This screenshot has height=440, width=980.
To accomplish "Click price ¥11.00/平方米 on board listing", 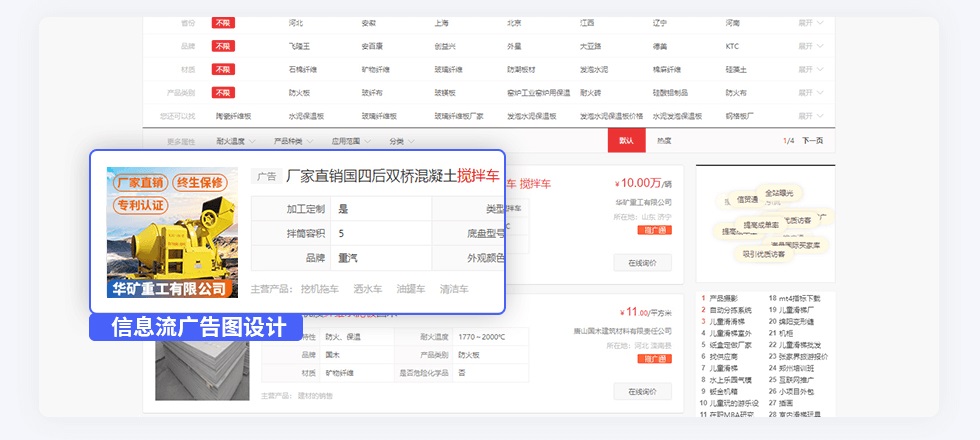I will tap(646, 312).
